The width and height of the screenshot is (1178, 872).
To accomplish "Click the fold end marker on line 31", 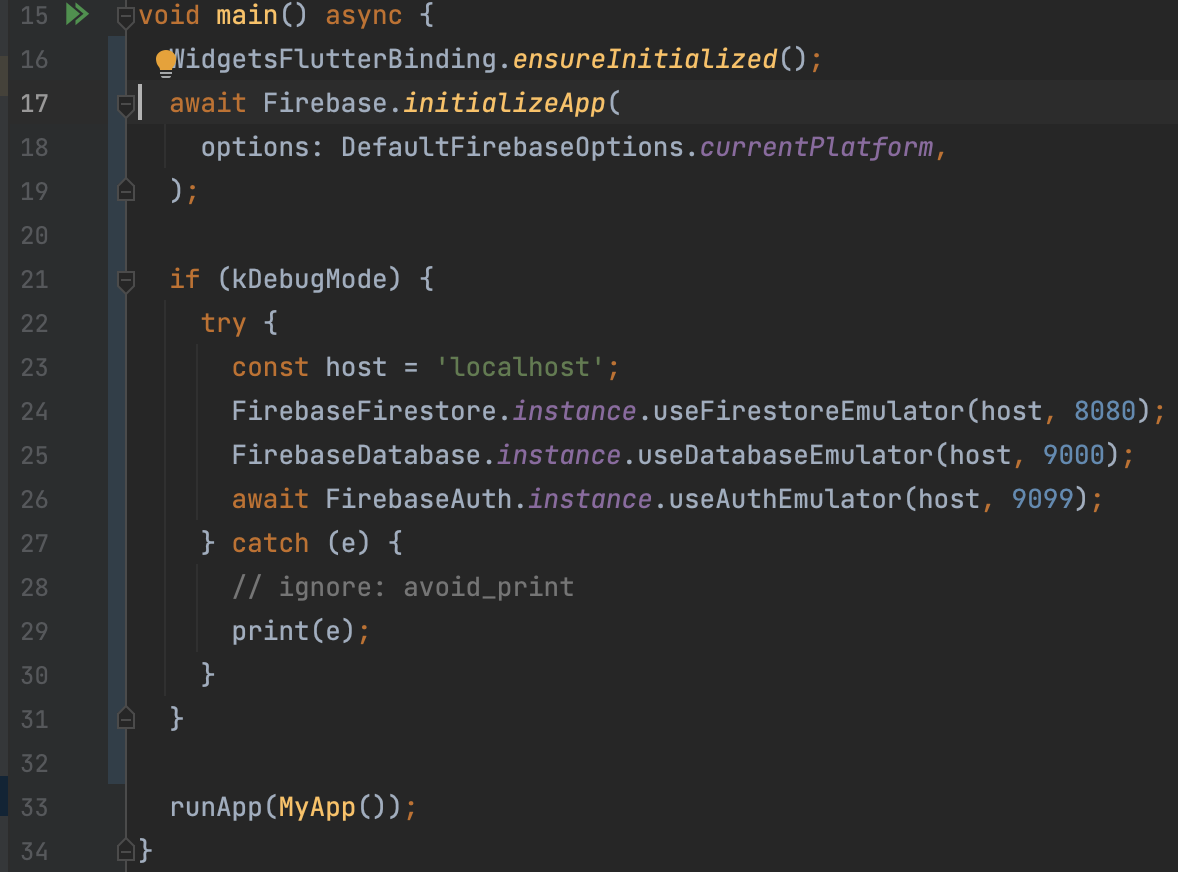I will coord(126,719).
